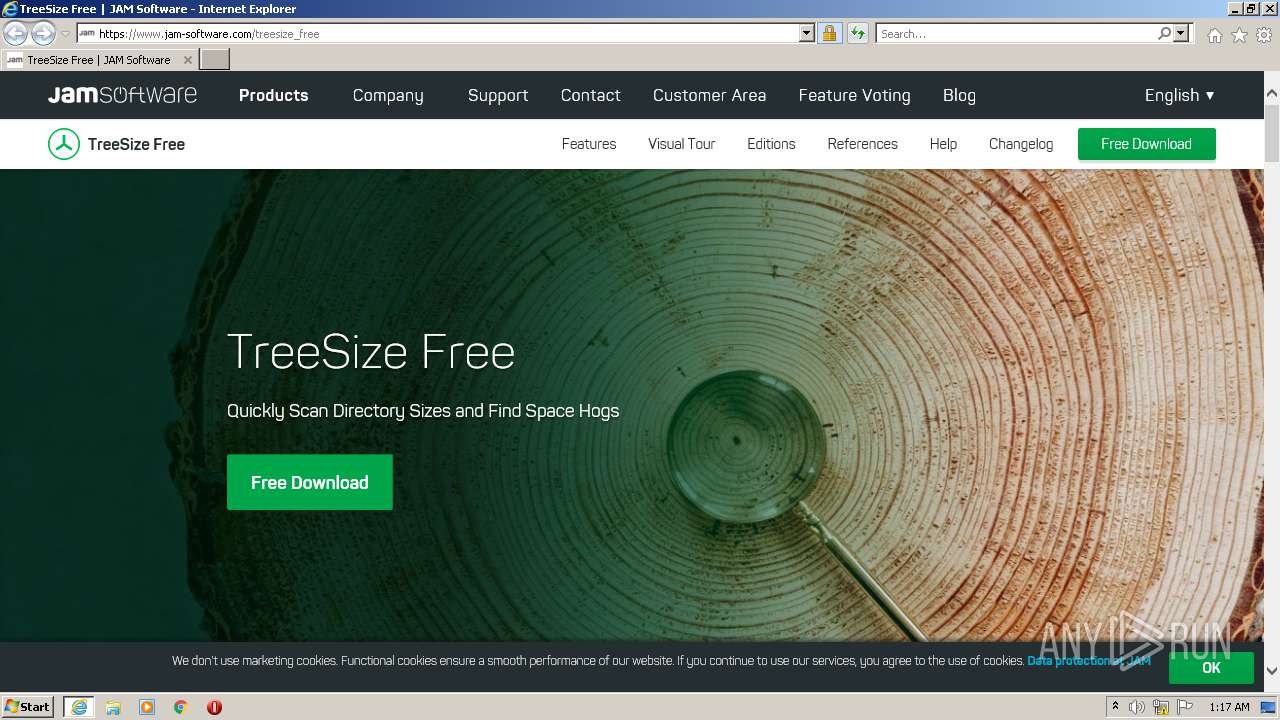Show hidden system tray icons
The image size is (1280, 720).
click(x=1115, y=707)
